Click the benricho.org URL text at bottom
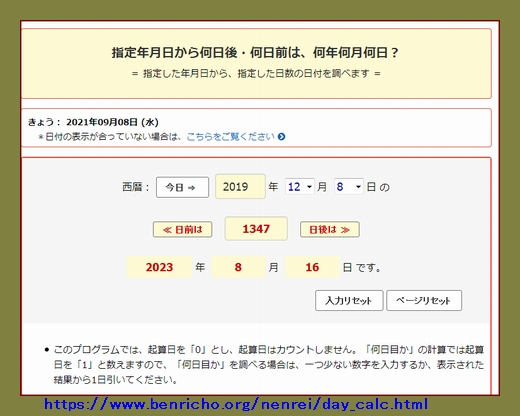Screen dimensions: 520x416 point(236,404)
